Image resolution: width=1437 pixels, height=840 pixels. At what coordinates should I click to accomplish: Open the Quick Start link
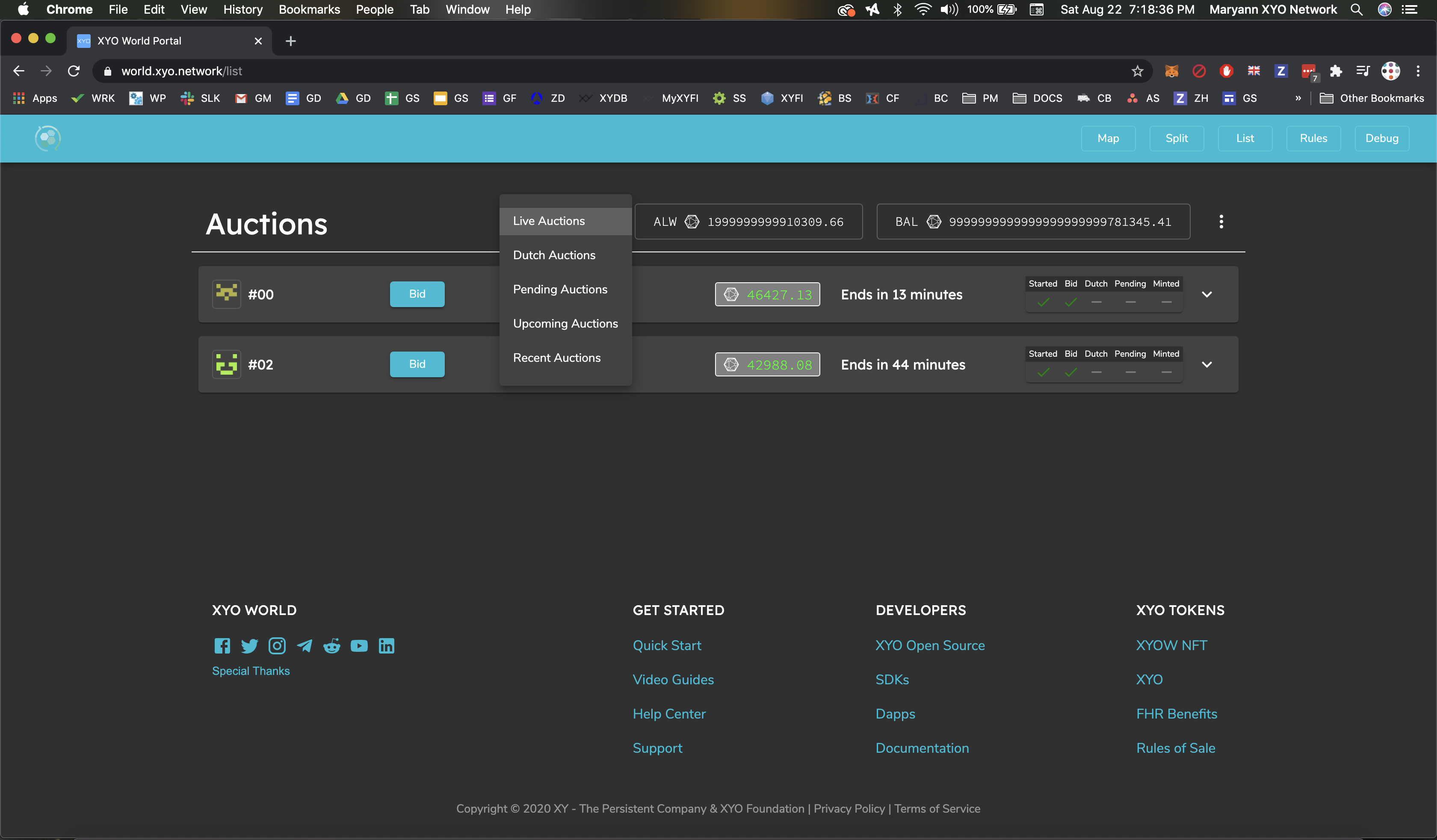click(x=667, y=645)
